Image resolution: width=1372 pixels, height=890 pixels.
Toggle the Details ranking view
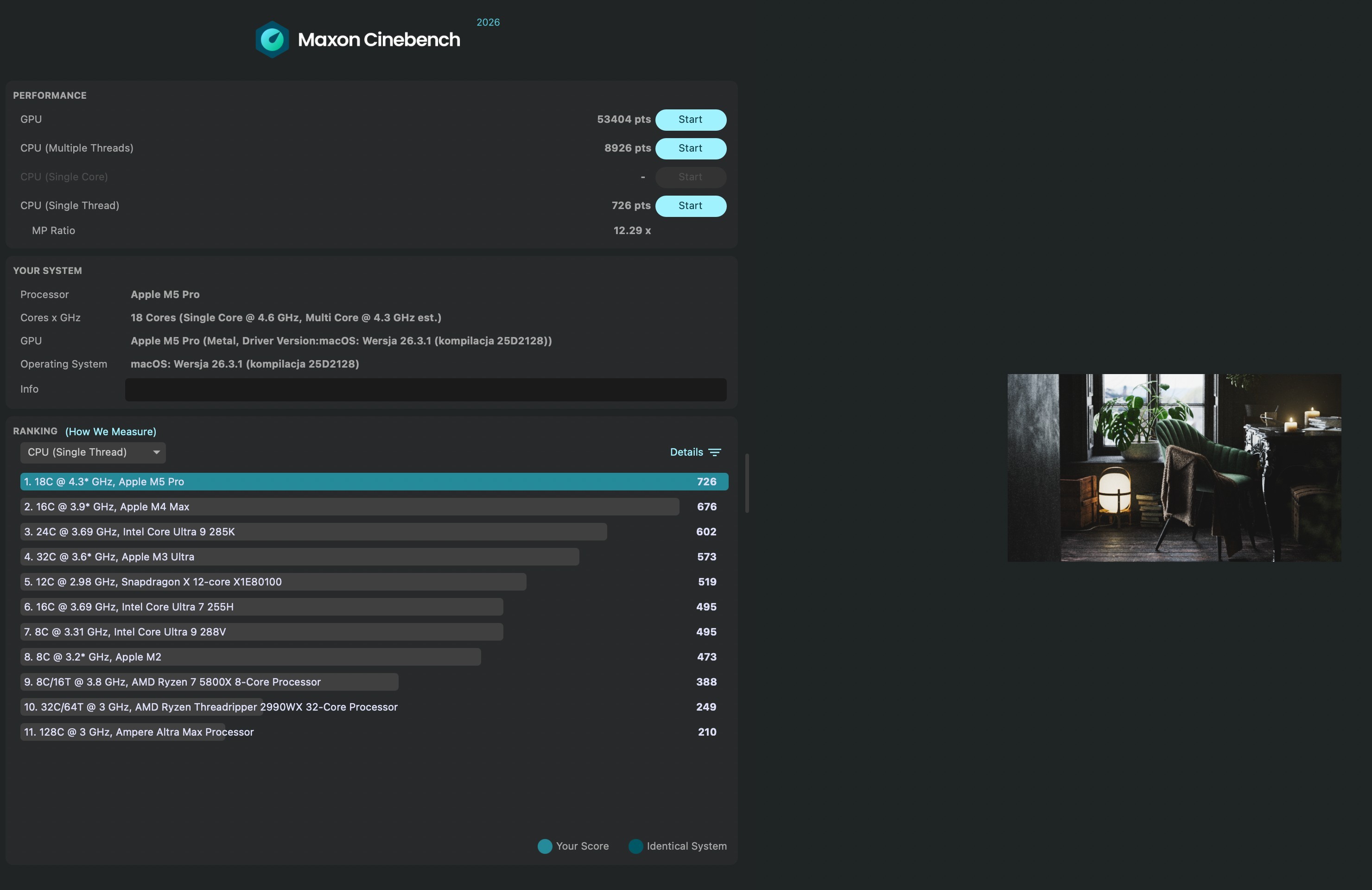(x=686, y=452)
